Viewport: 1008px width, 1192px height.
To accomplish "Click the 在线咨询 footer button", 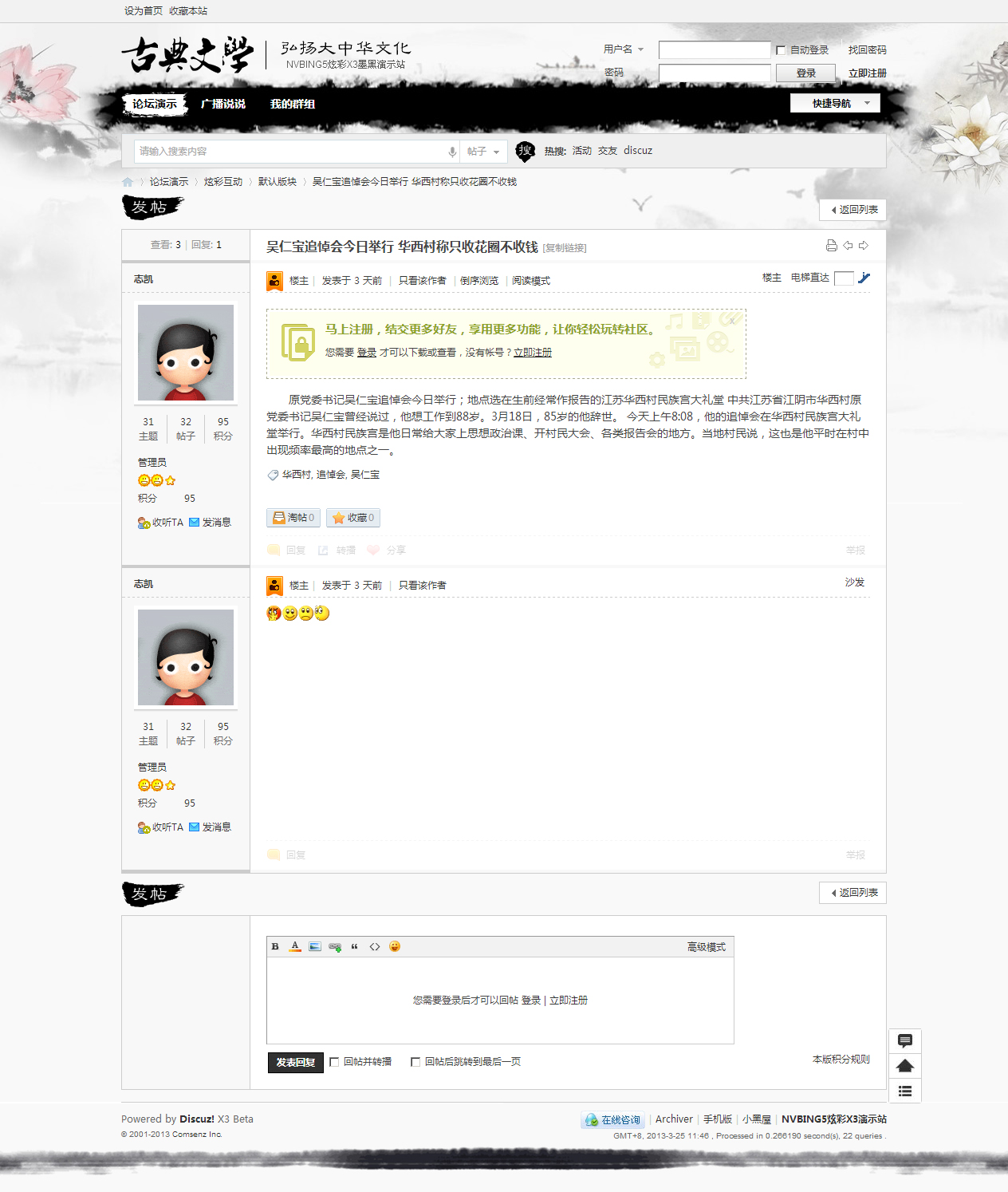I will (613, 1120).
